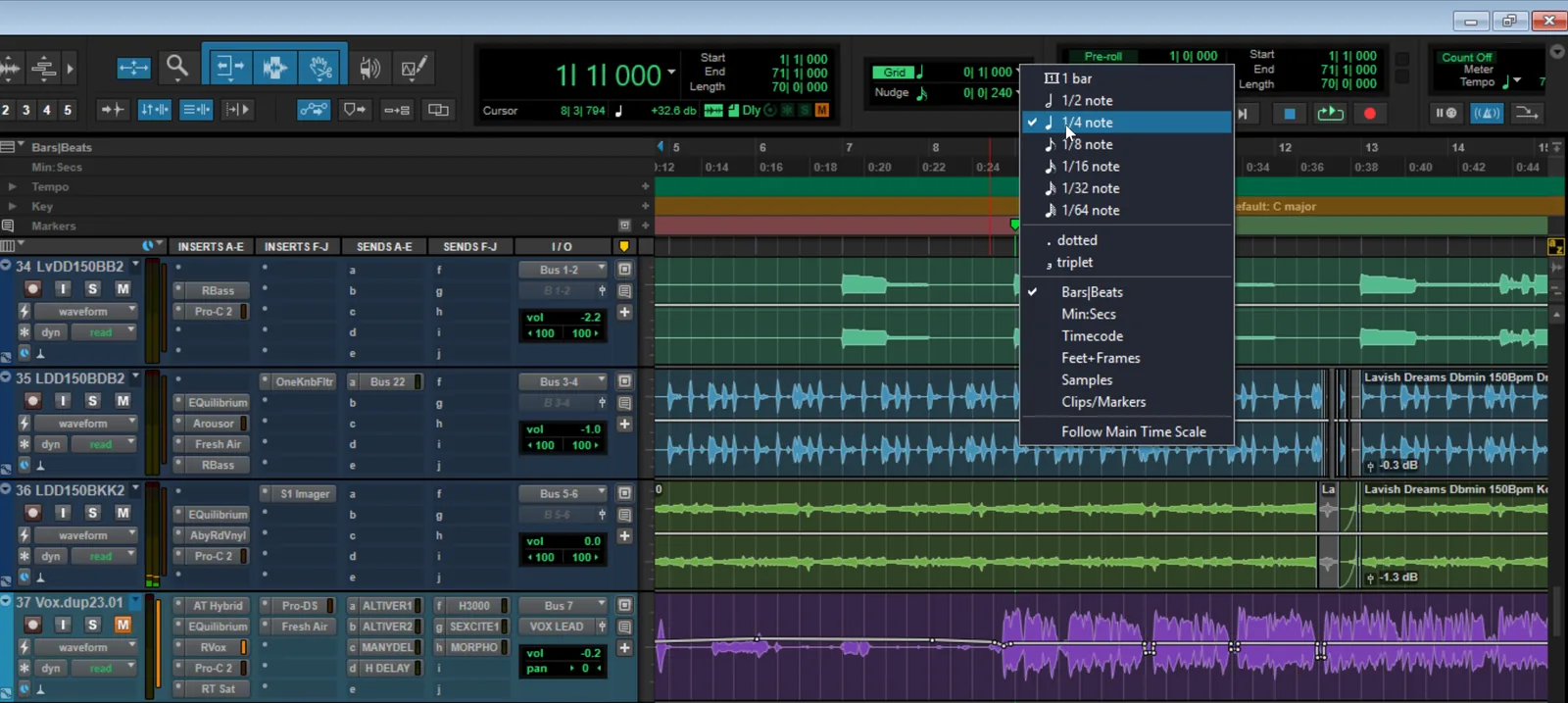This screenshot has height=703, width=1568.
Task: Expand the Key ruler
Action: point(12,206)
